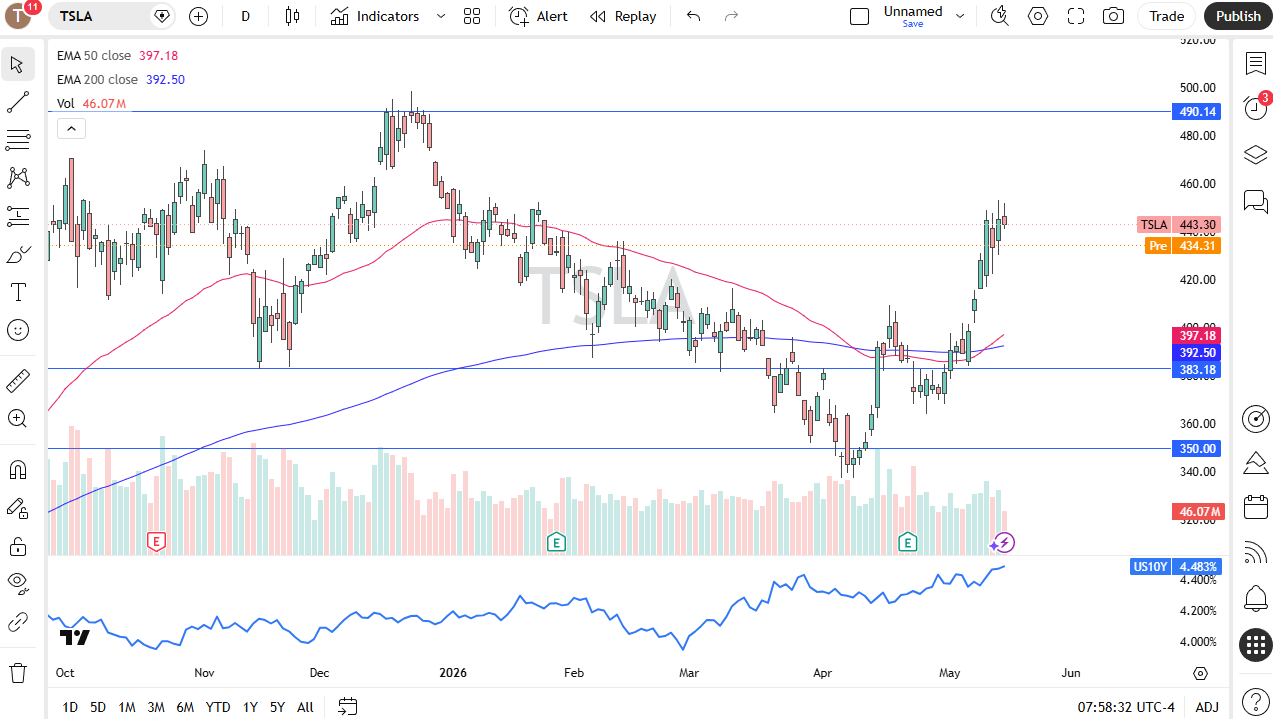Screen dimensions: 1273x719
Task: Change the D daily interval
Action: pyautogui.click(x=246, y=16)
